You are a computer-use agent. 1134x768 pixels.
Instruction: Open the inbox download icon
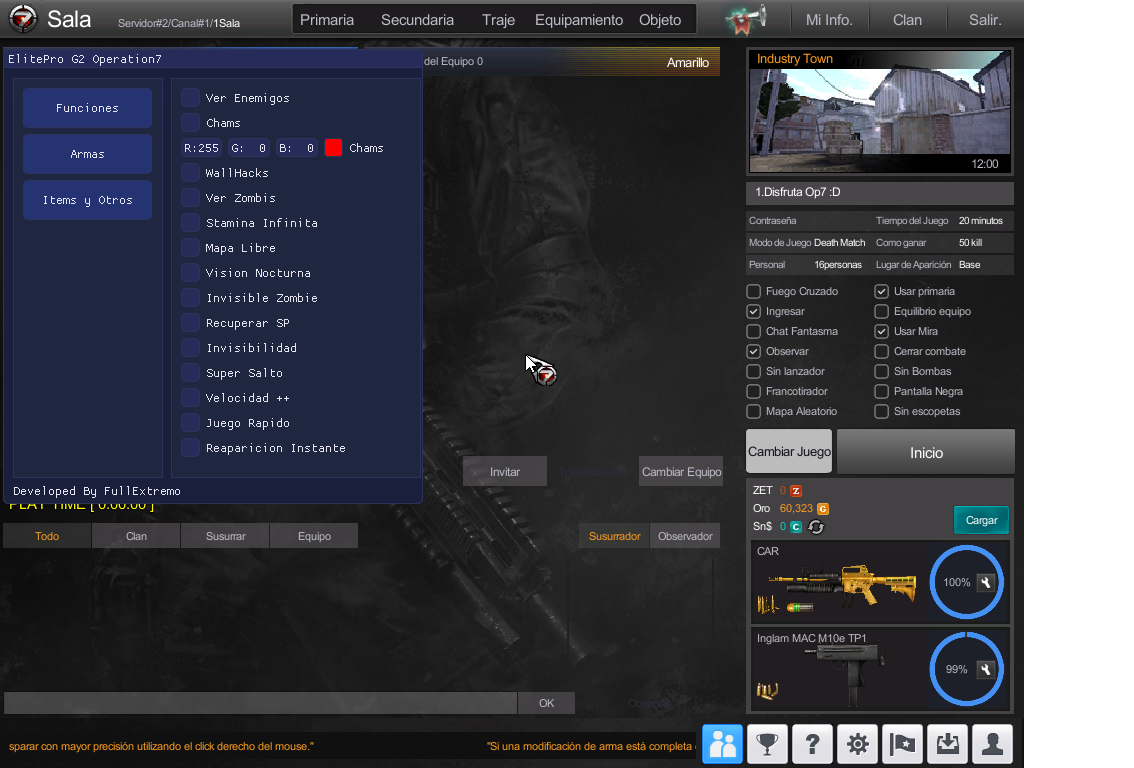[947, 744]
